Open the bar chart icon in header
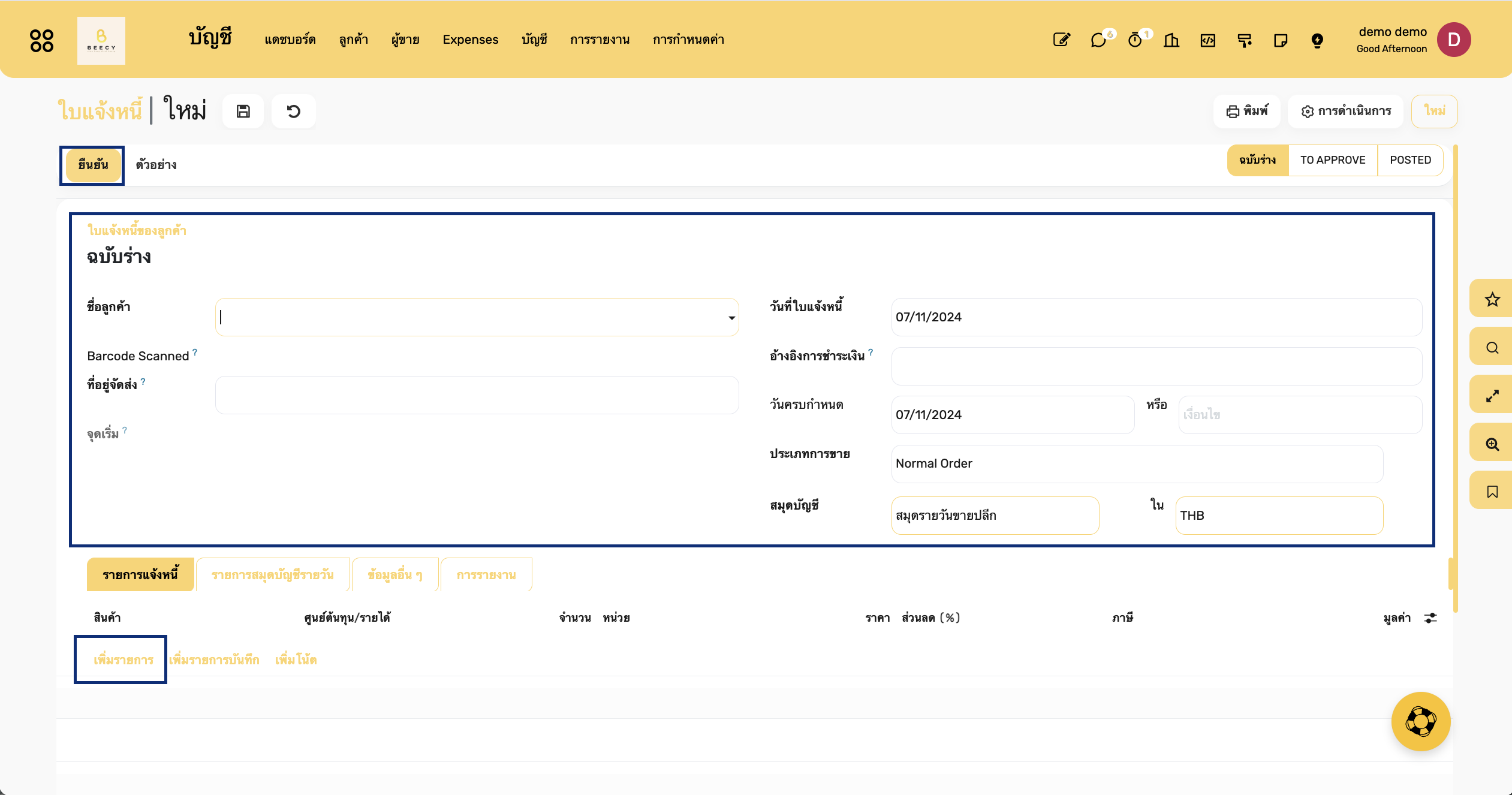Viewport: 1512px width, 795px height. coord(1171,40)
